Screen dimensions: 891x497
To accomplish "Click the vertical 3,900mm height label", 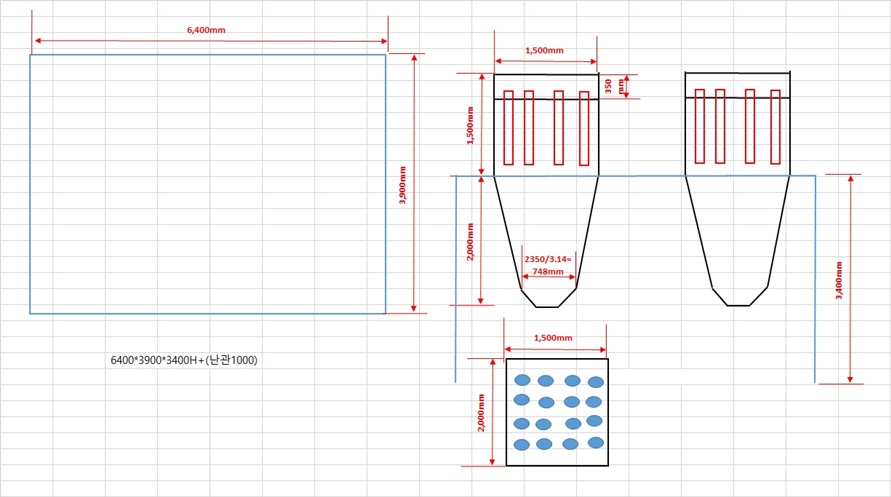I will tap(402, 186).
